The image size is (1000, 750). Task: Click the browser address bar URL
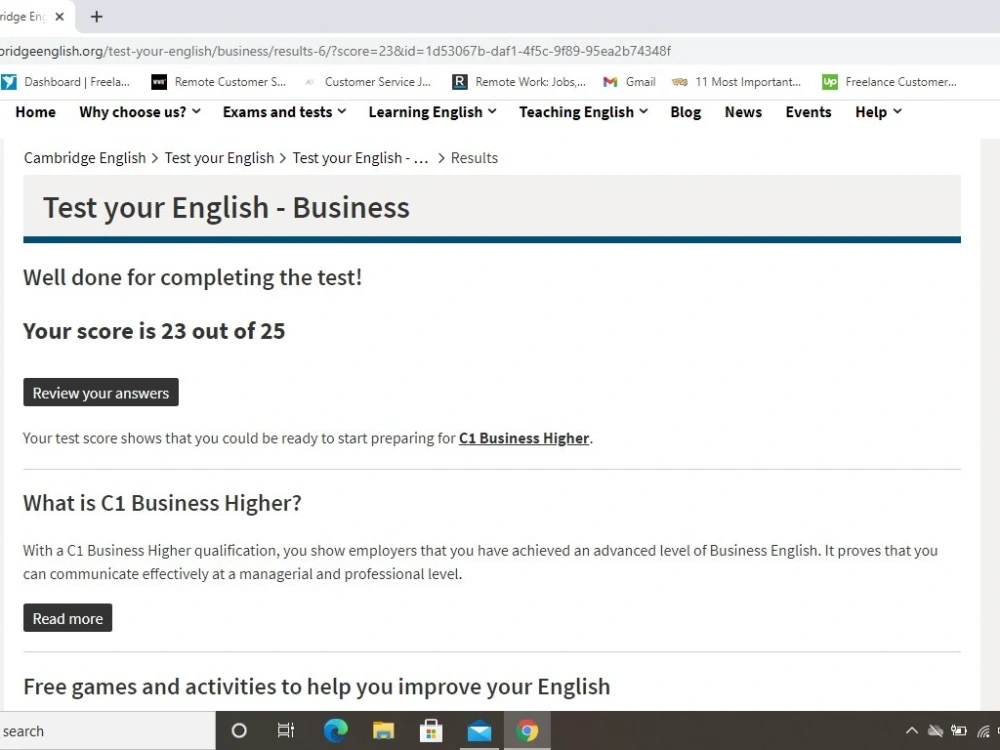coord(335,51)
